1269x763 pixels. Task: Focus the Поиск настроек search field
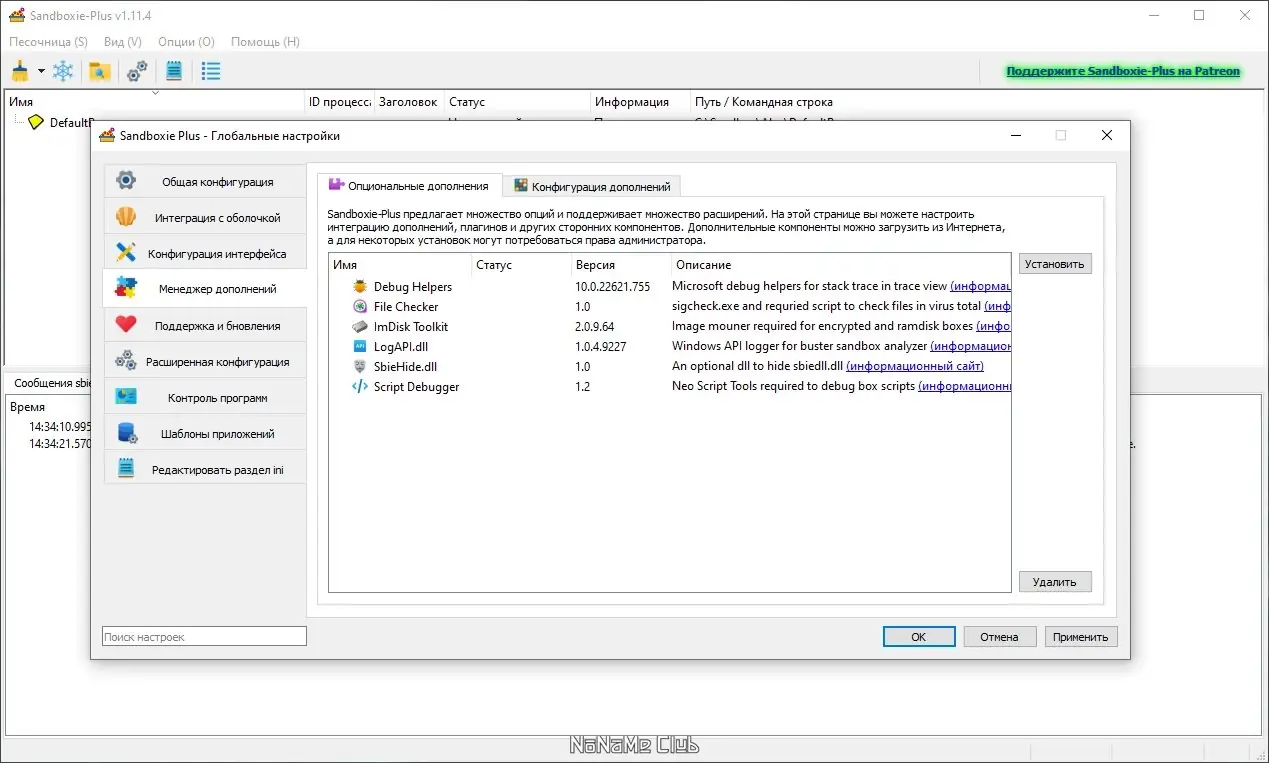(x=204, y=636)
